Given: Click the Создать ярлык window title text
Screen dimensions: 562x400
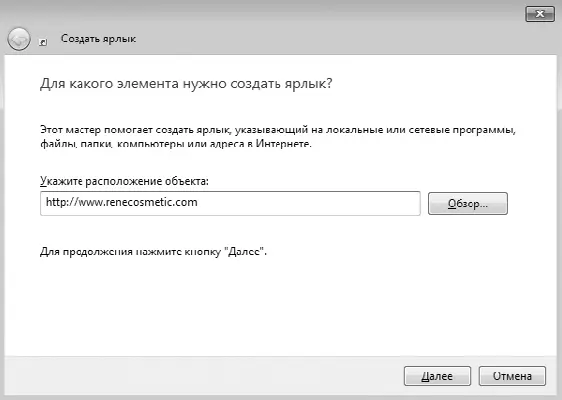Looking at the screenshot, I should click(x=98, y=38).
